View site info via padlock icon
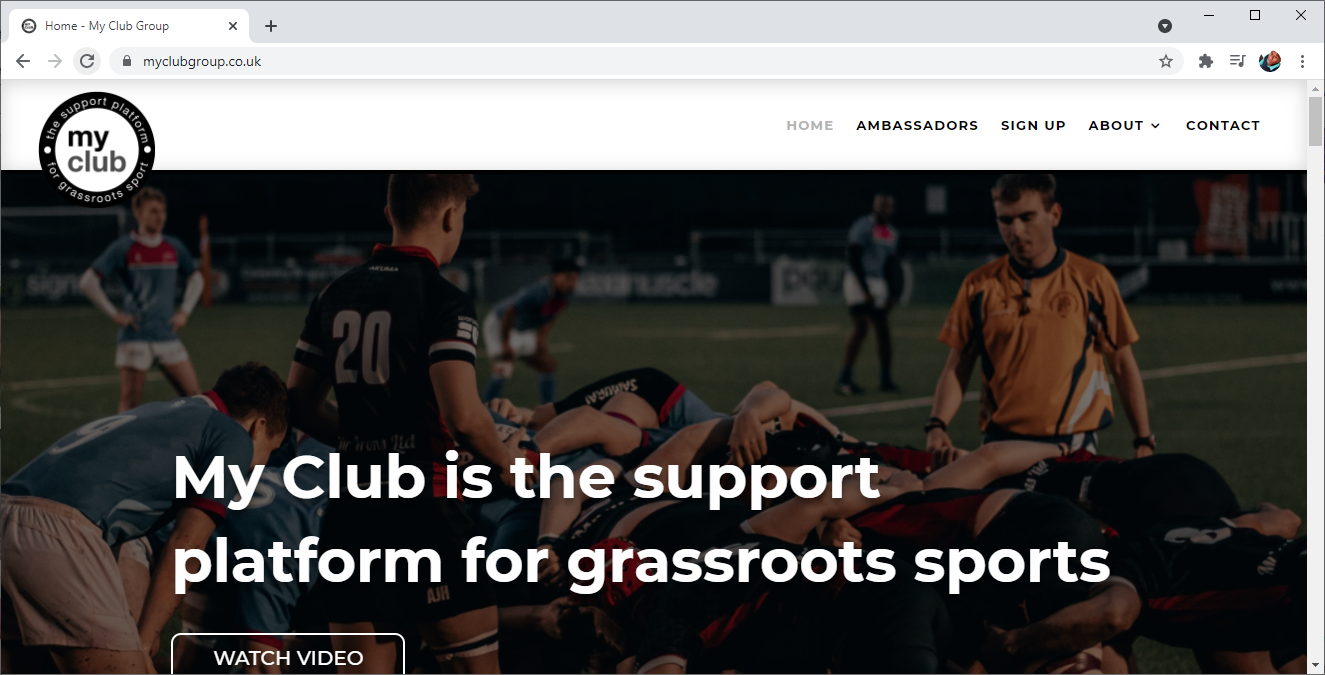This screenshot has height=675, width=1325. 126,61
